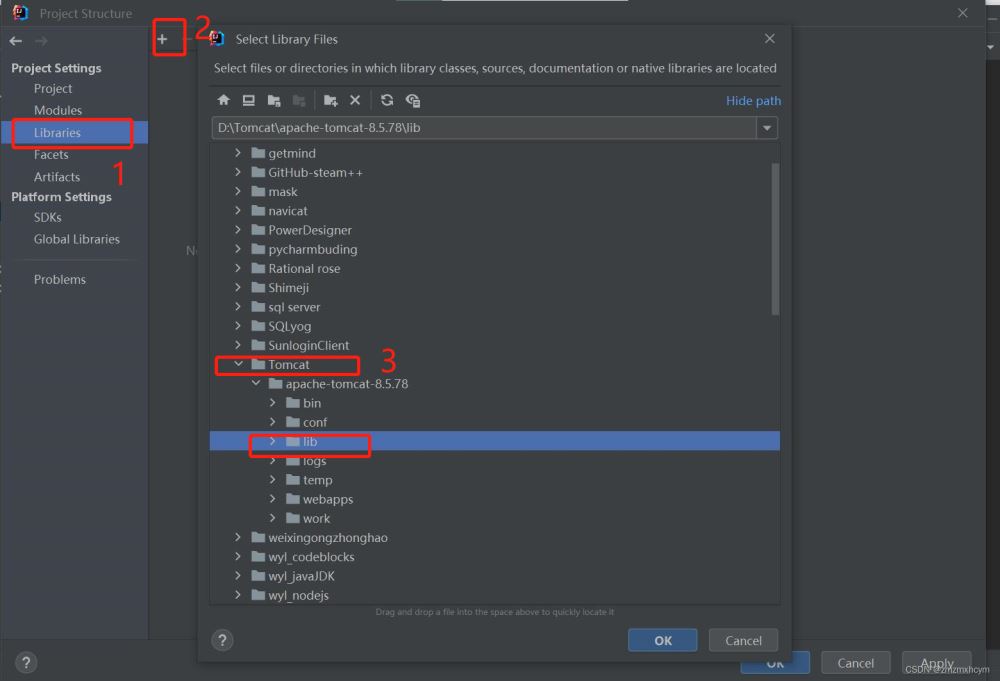The image size is (1000, 681).
Task: Select the logs folder
Action: click(314, 460)
